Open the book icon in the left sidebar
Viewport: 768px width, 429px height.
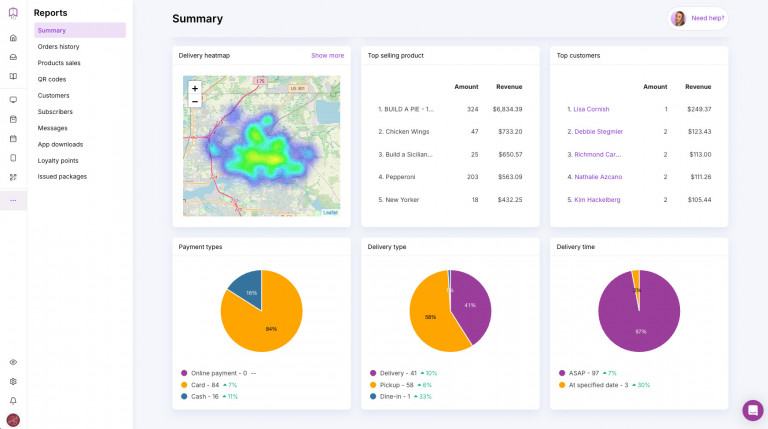13,76
